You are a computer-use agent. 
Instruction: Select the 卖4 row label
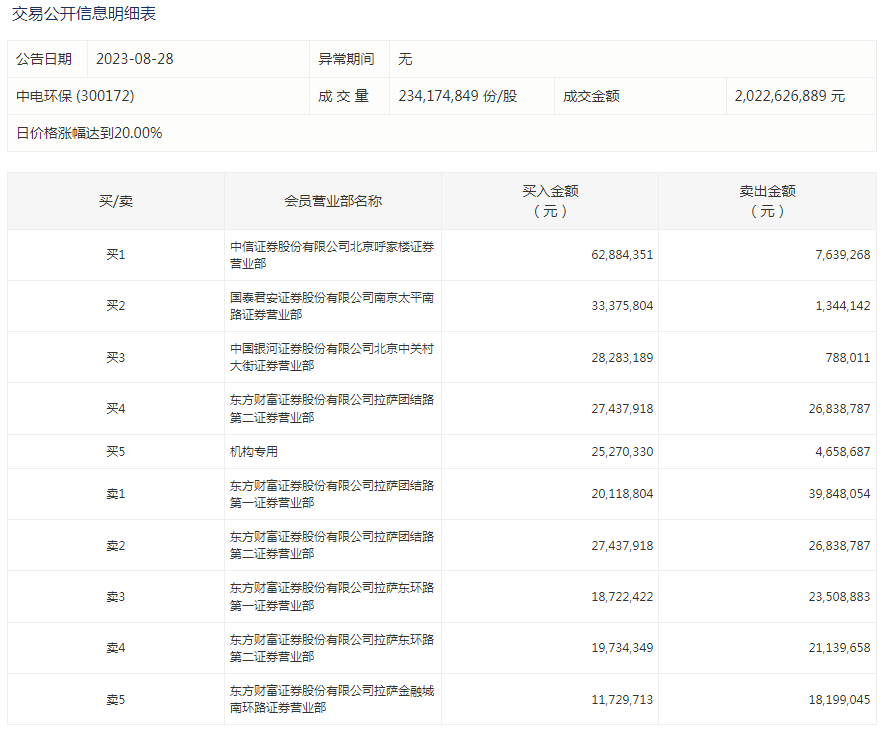[x=115, y=648]
